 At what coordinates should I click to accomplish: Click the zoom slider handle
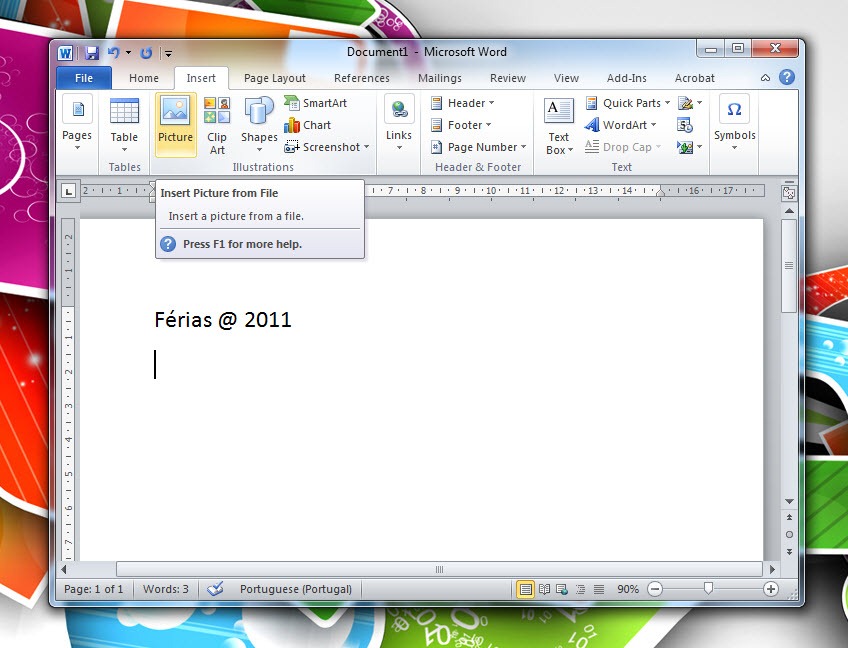tap(708, 589)
